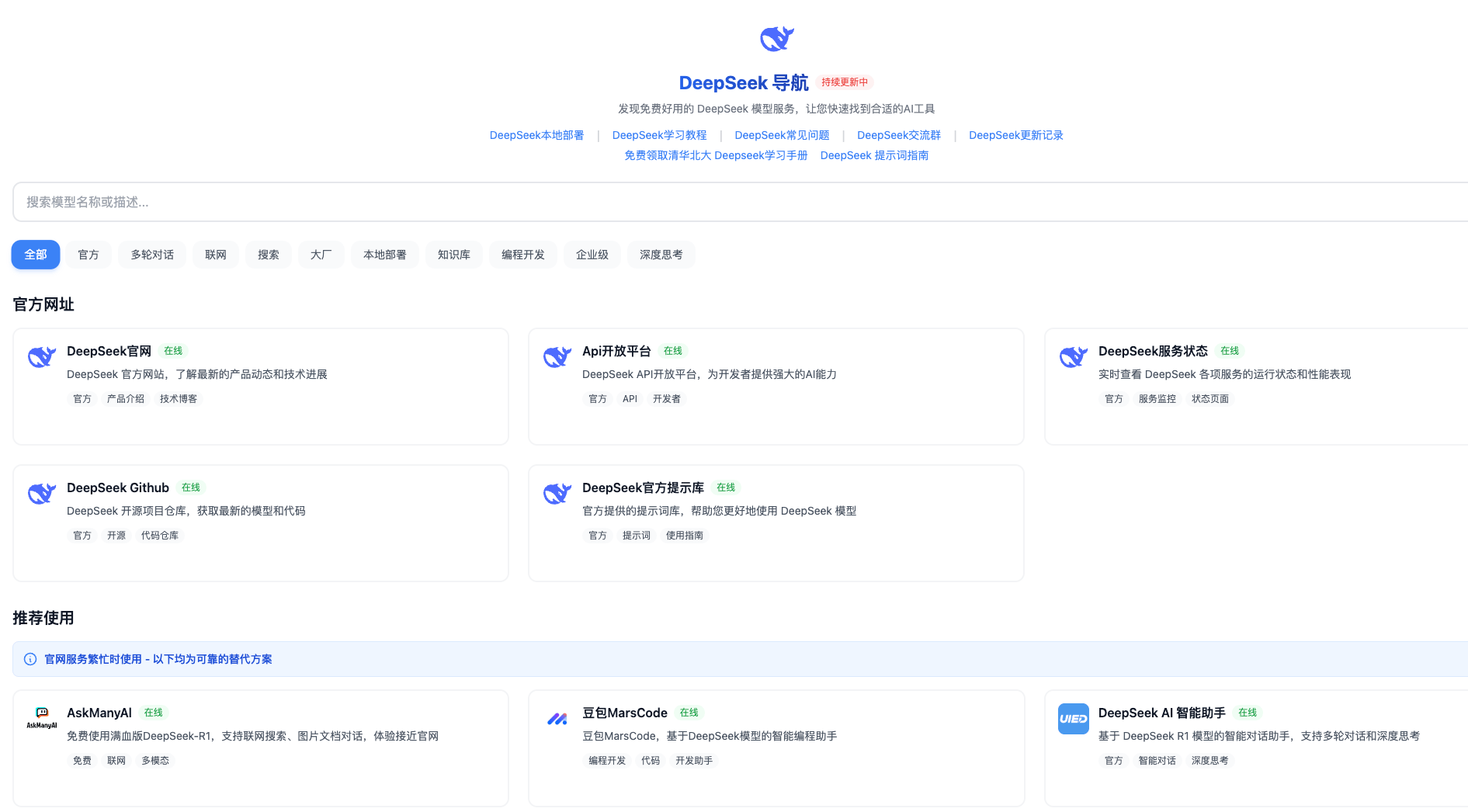Open the AskManyAI card title
The height and width of the screenshot is (812, 1468).
point(99,713)
